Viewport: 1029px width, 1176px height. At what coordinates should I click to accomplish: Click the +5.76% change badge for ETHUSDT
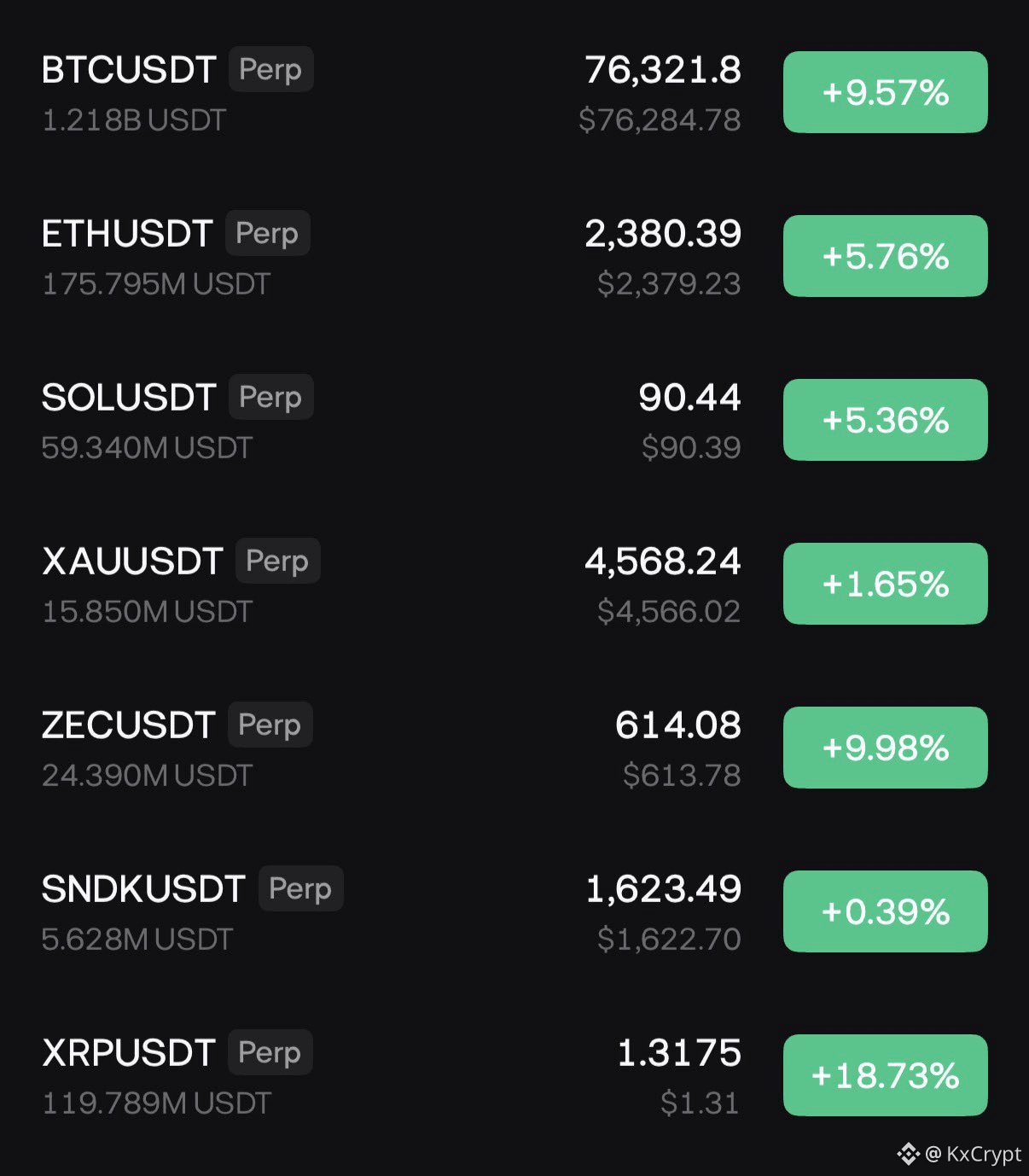pyautogui.click(x=885, y=256)
